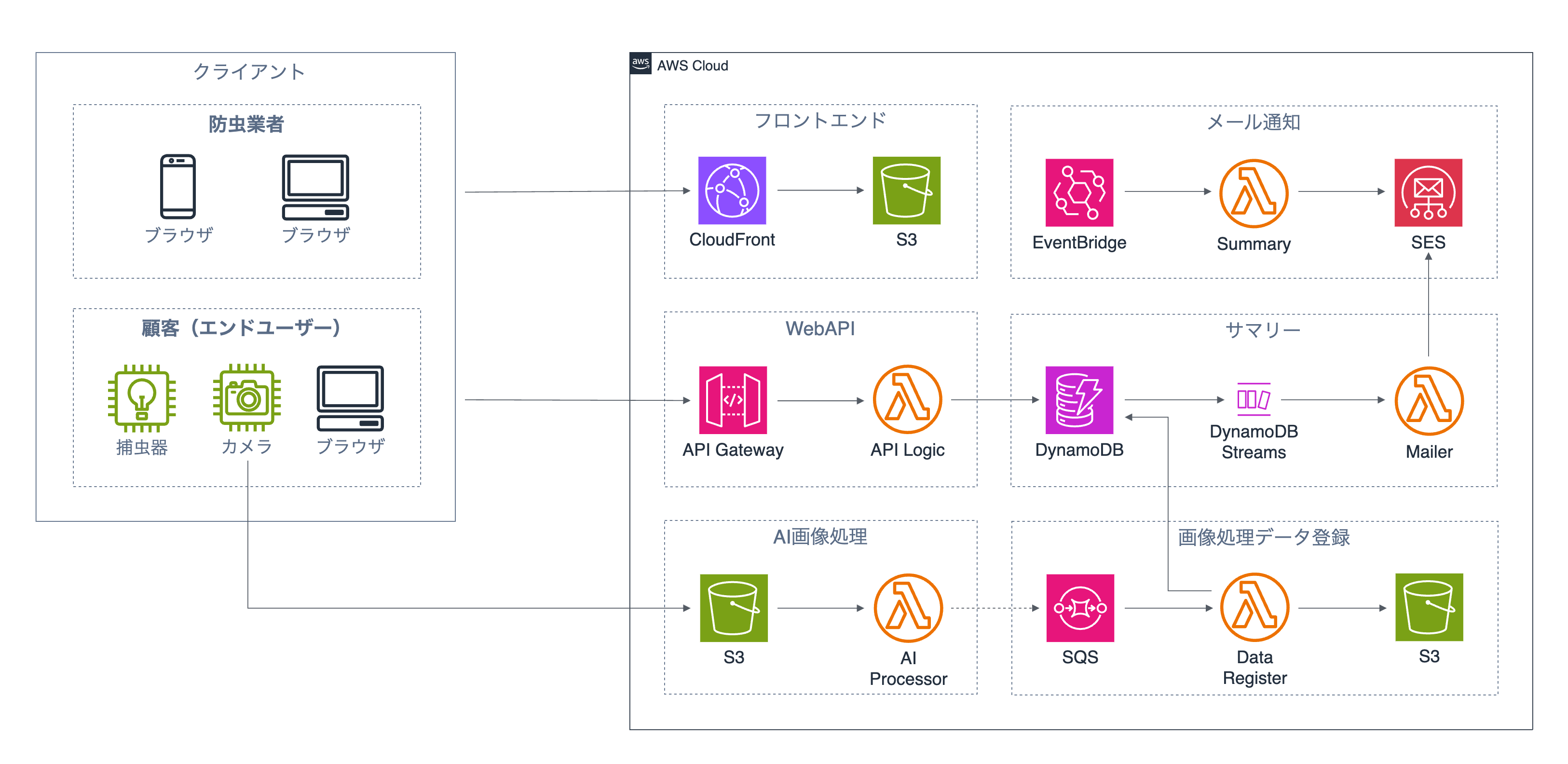Image resolution: width=1568 pixels, height=764 pixels.
Task: Select the カメラ camera chip icon
Action: point(246,397)
